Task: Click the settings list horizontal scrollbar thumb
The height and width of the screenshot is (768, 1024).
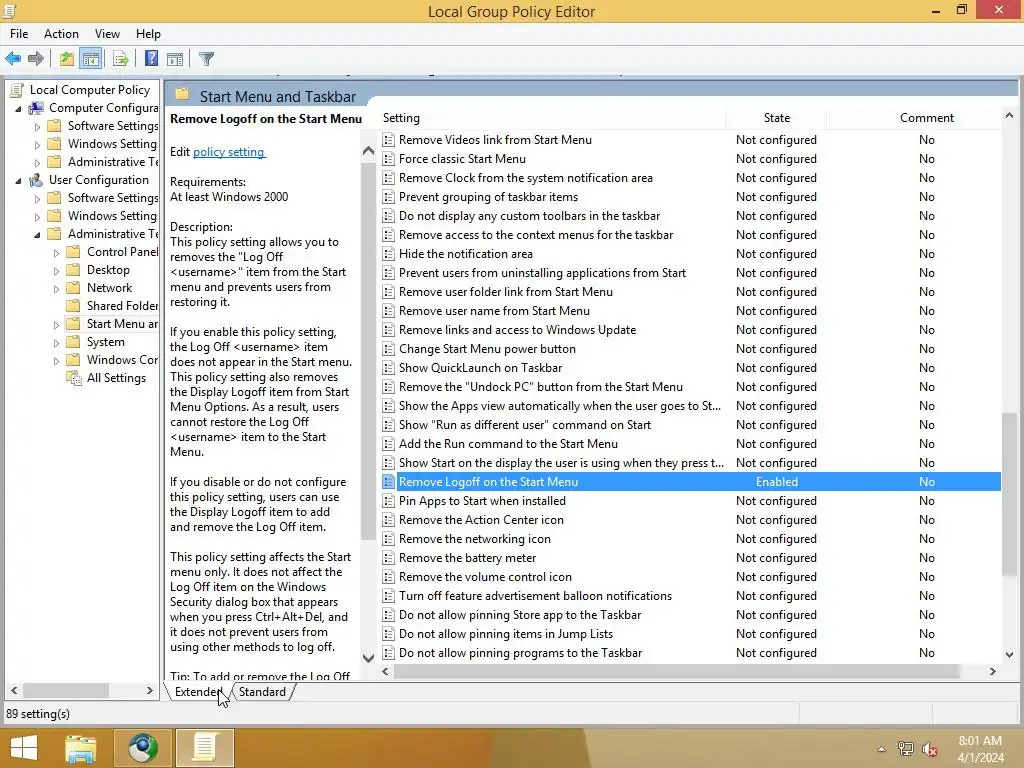Action: pyautogui.click(x=675, y=671)
